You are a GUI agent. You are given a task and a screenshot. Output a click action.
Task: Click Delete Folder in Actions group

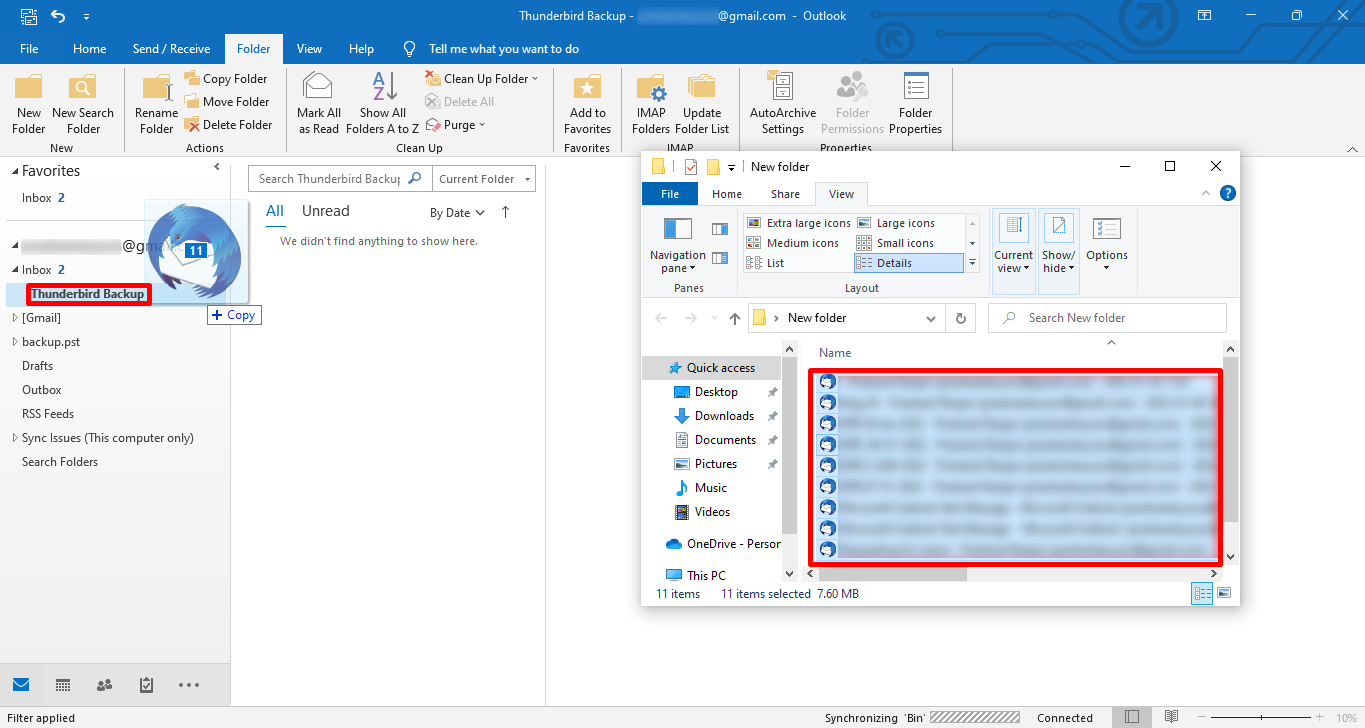[x=228, y=125]
